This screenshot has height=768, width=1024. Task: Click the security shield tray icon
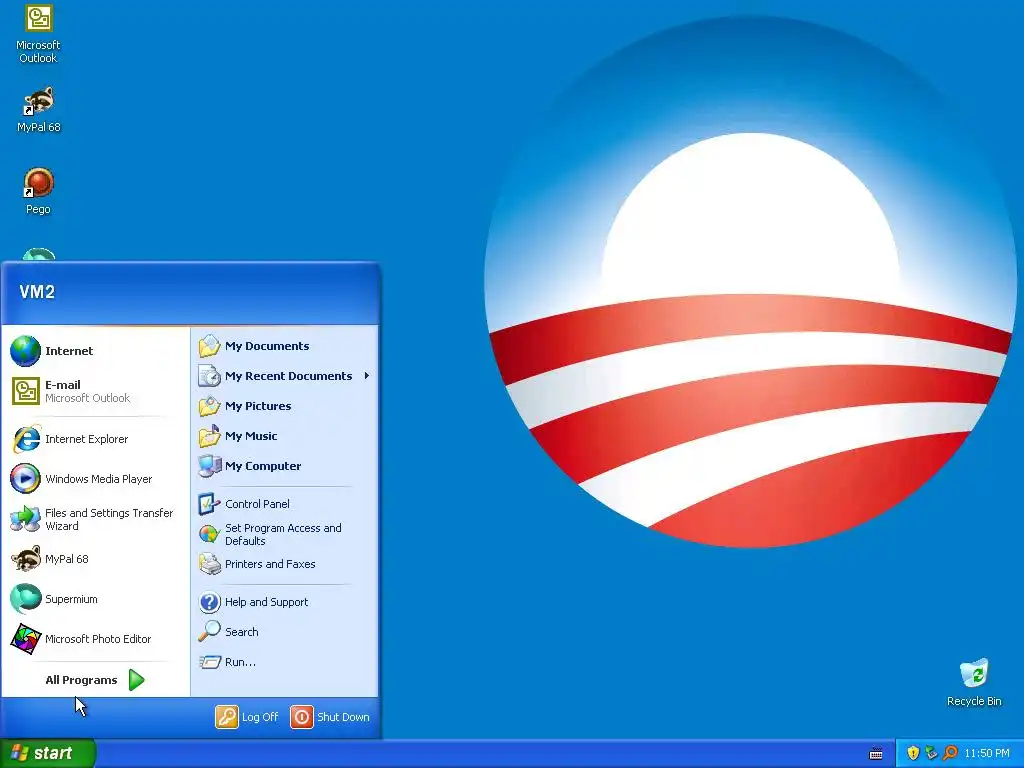912,753
